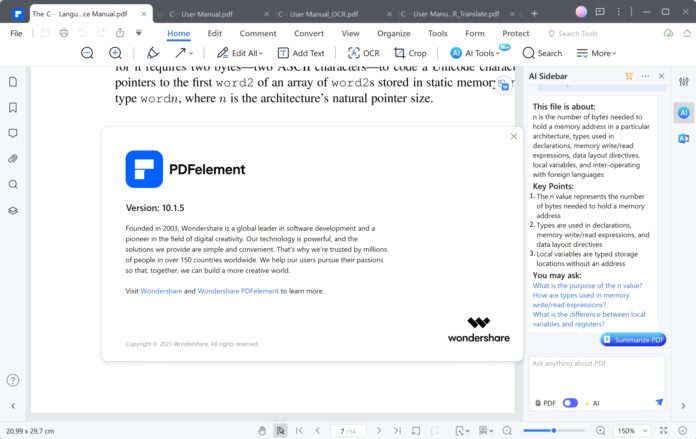Open quick access toolbar customize arrow
Screen dimensions: 696x439
[x=139, y=33]
